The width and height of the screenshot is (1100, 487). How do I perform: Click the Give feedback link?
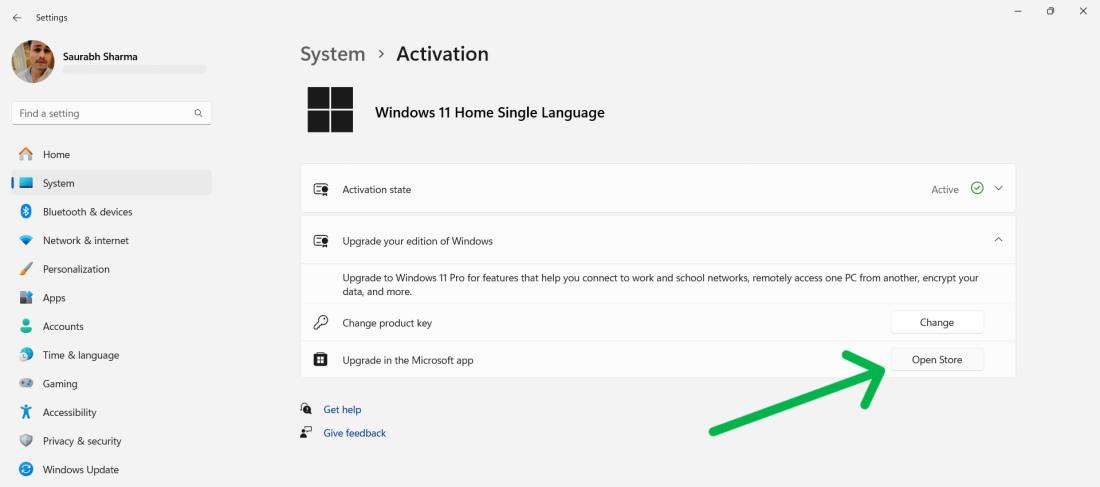(354, 433)
